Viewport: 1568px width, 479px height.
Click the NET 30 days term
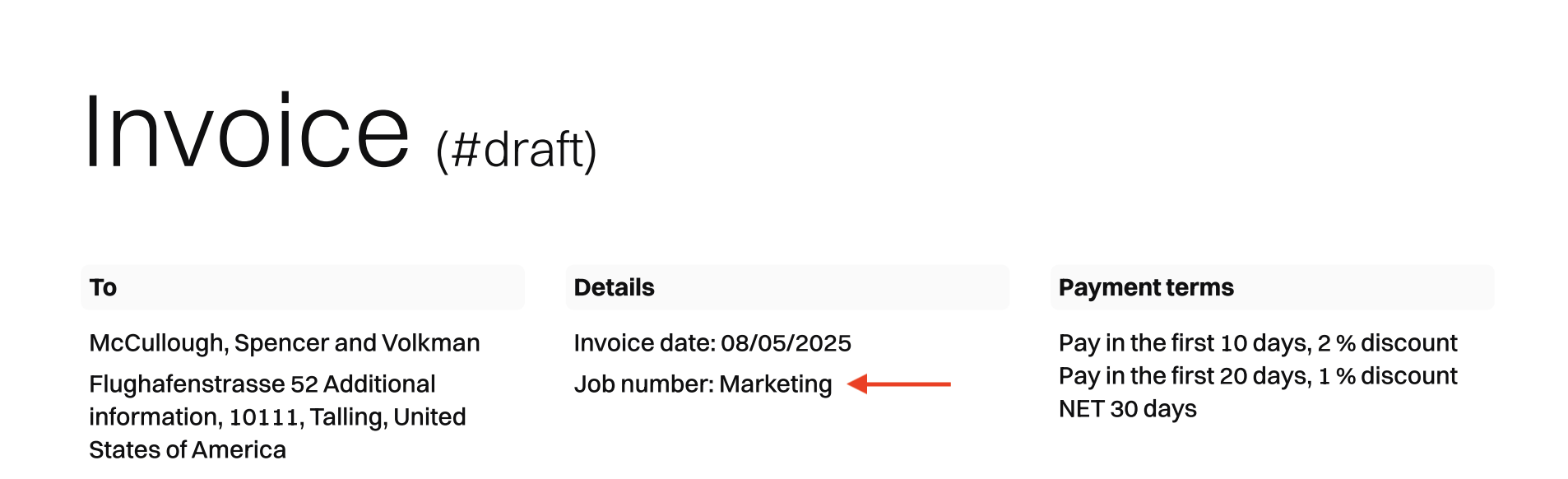tap(1127, 409)
